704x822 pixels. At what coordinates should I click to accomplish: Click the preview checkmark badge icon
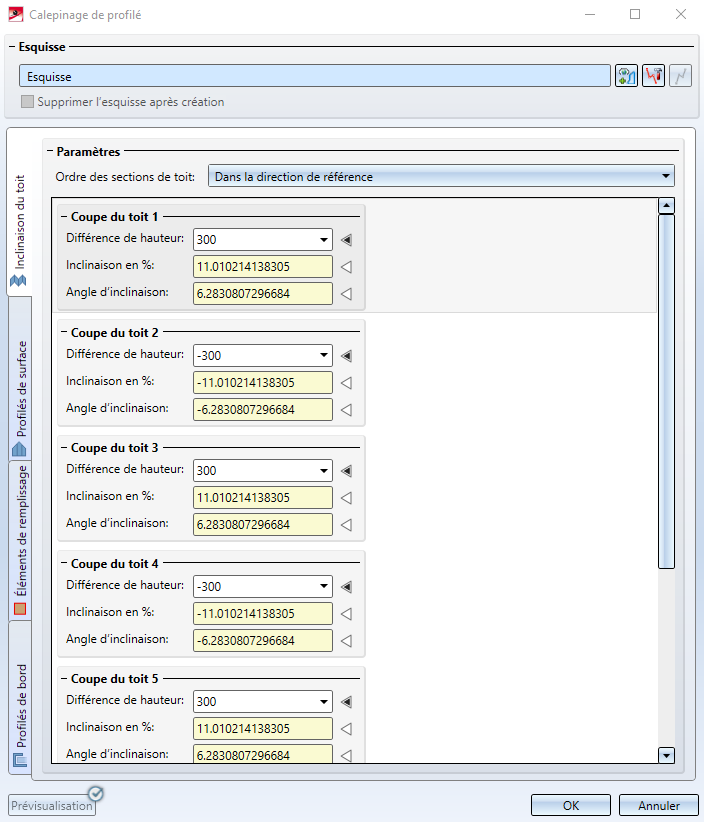(95, 794)
